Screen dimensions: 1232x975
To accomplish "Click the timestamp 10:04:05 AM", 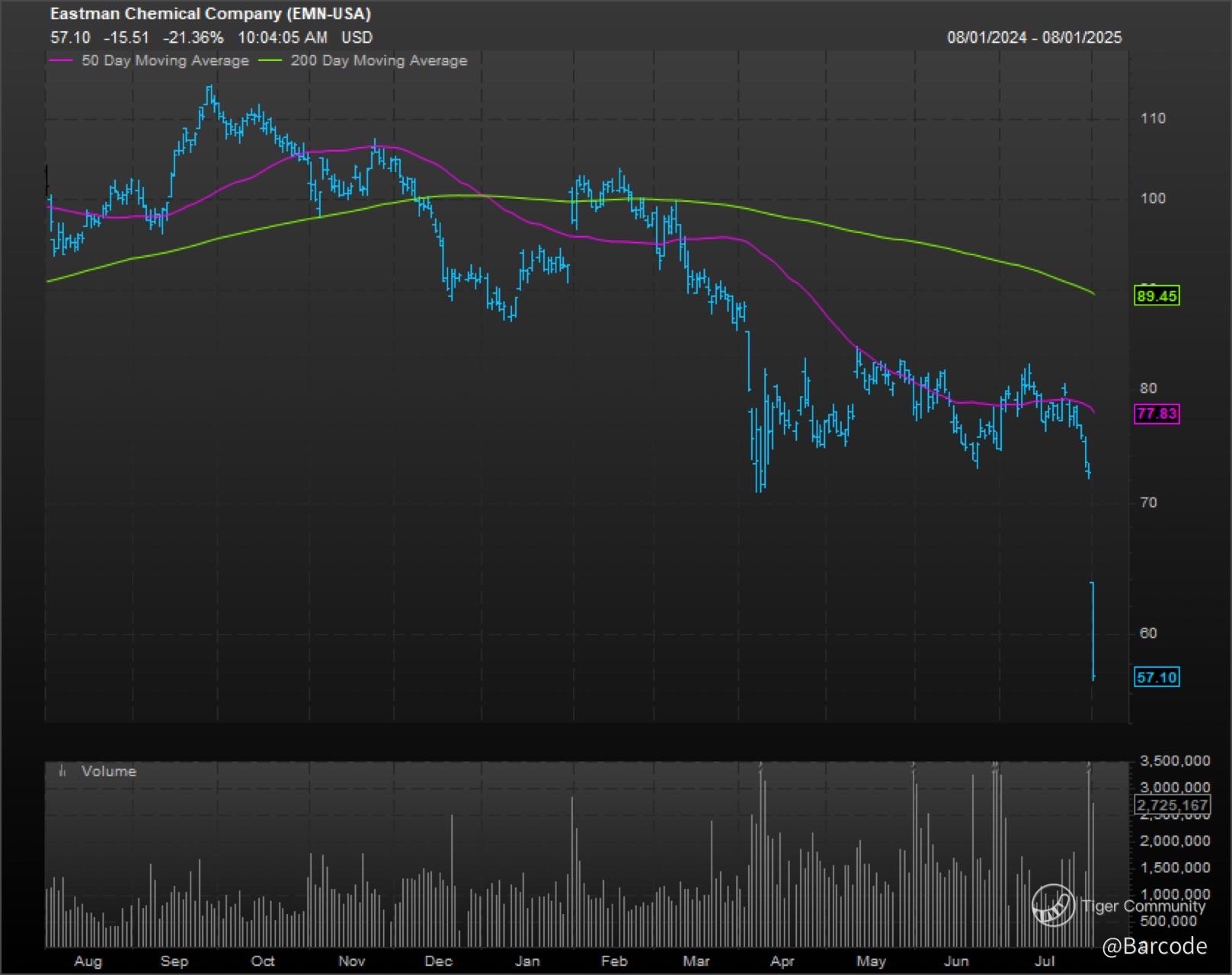I will point(283,37).
